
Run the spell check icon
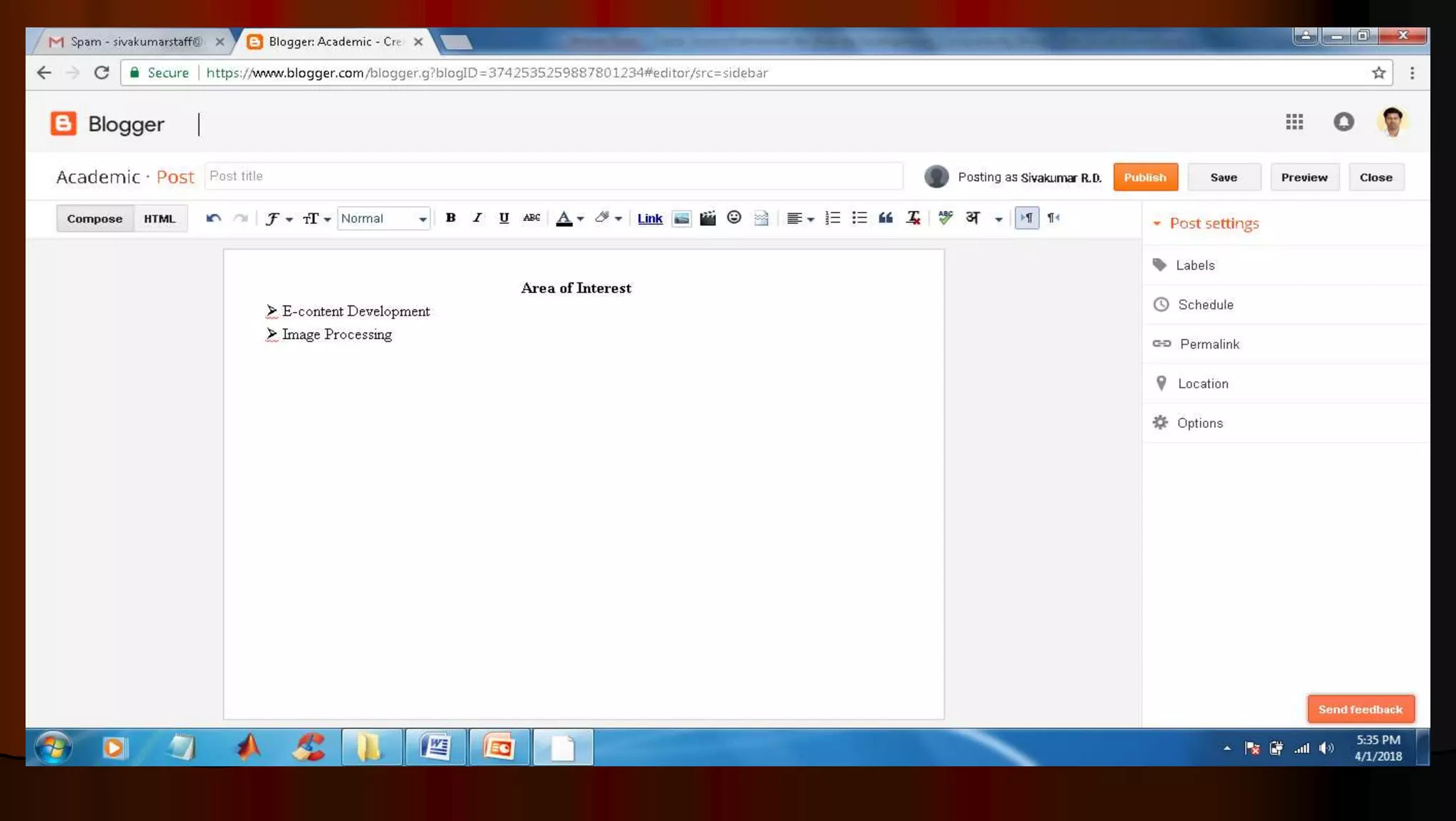pos(945,218)
